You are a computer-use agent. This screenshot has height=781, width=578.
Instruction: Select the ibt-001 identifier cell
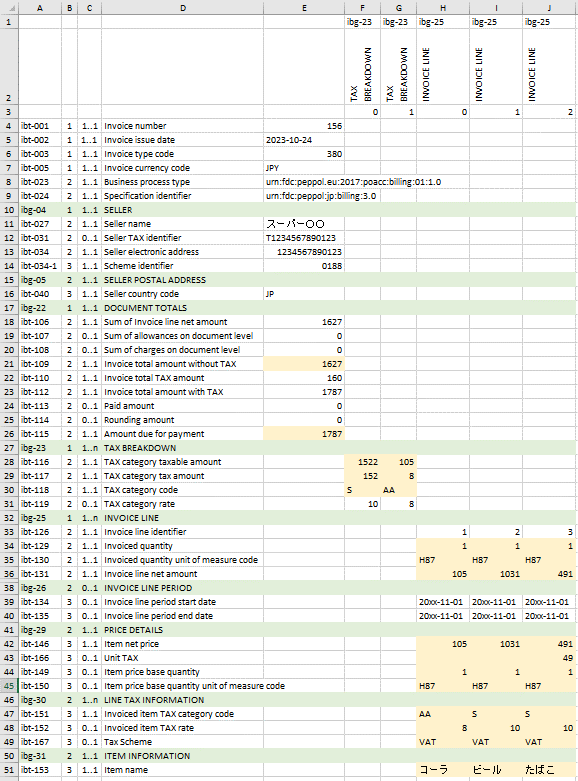point(40,126)
